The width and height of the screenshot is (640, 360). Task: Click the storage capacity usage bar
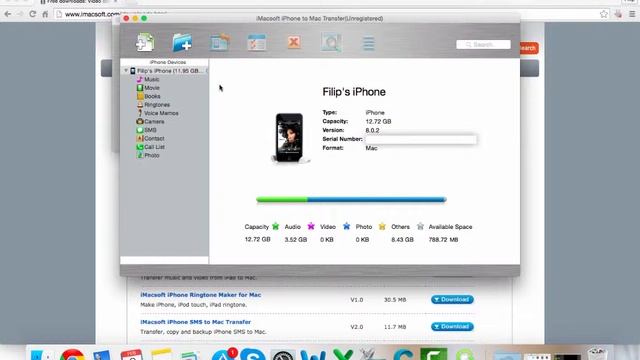[351, 200]
